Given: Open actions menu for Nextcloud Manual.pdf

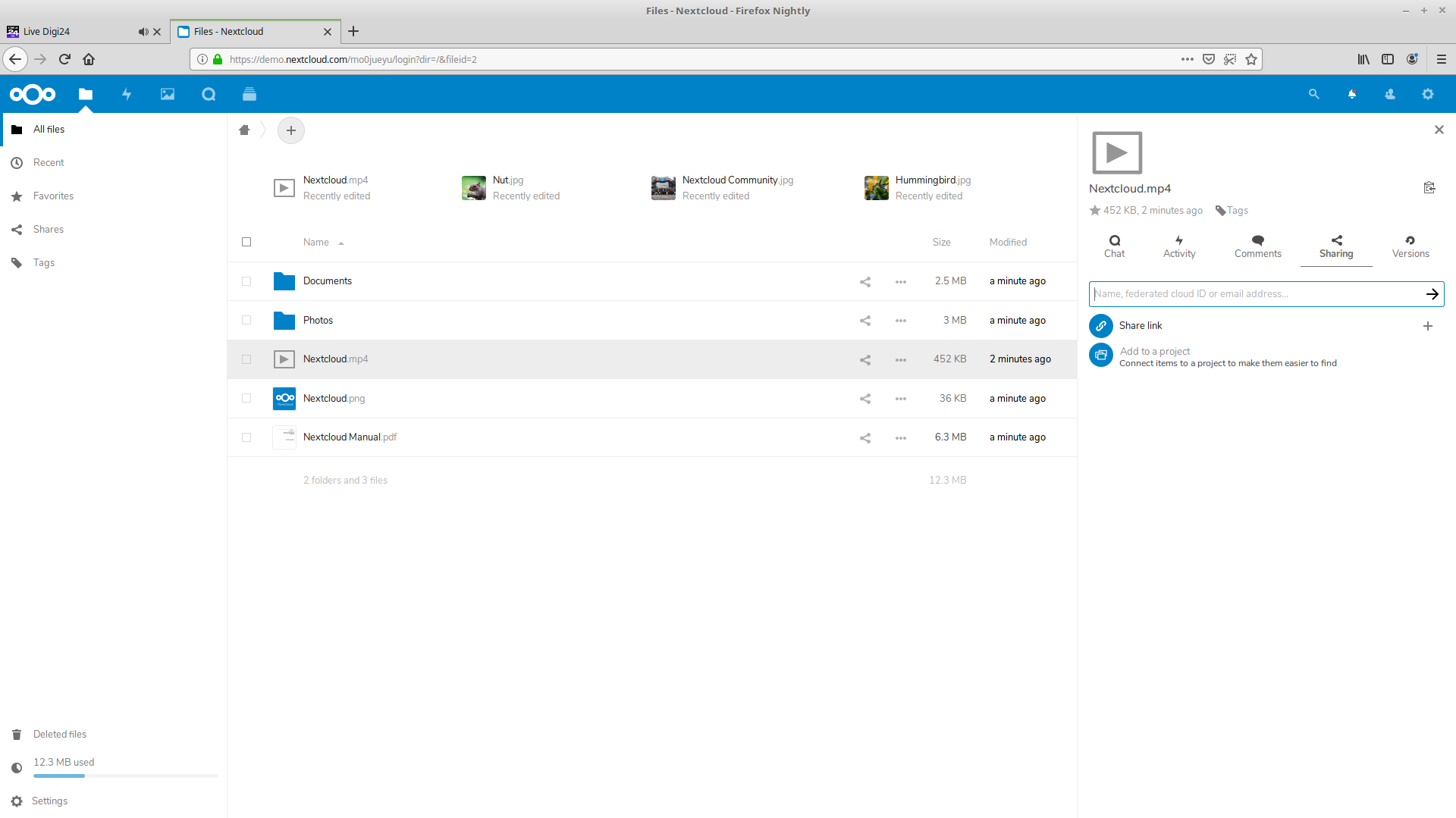Looking at the screenshot, I should click(x=900, y=437).
